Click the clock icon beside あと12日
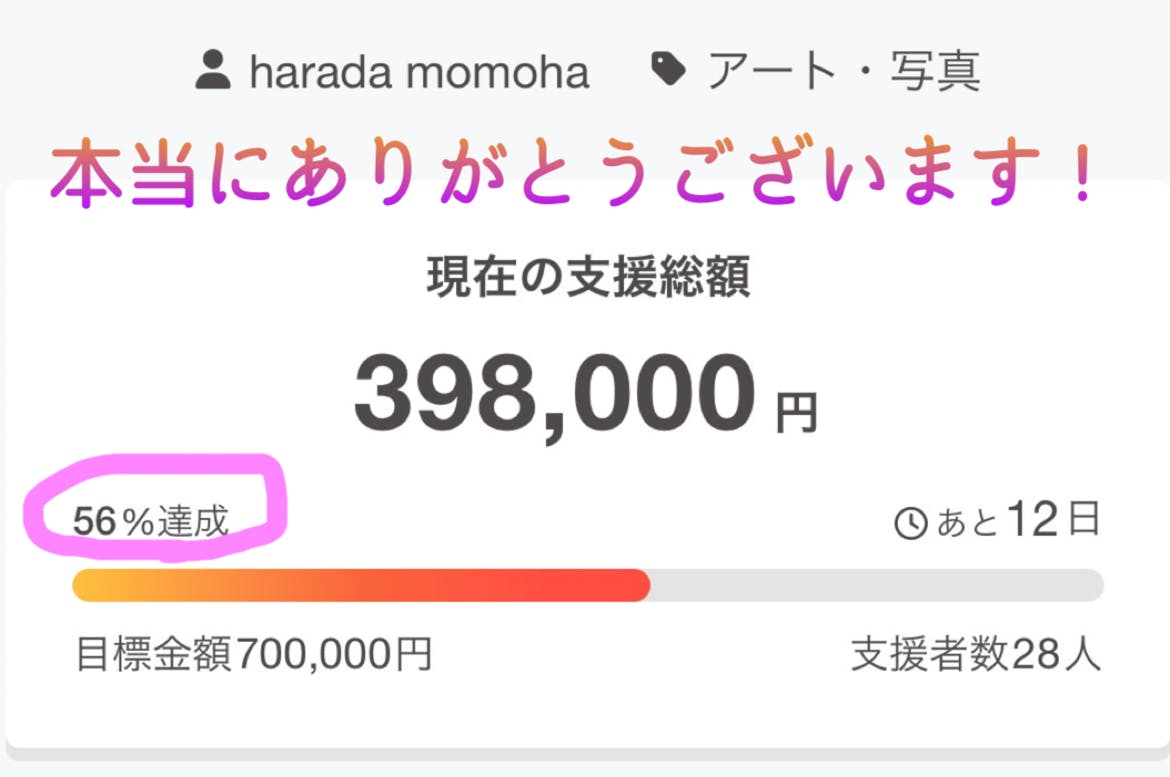Viewport: 1170px width, 777px height. click(x=910, y=524)
